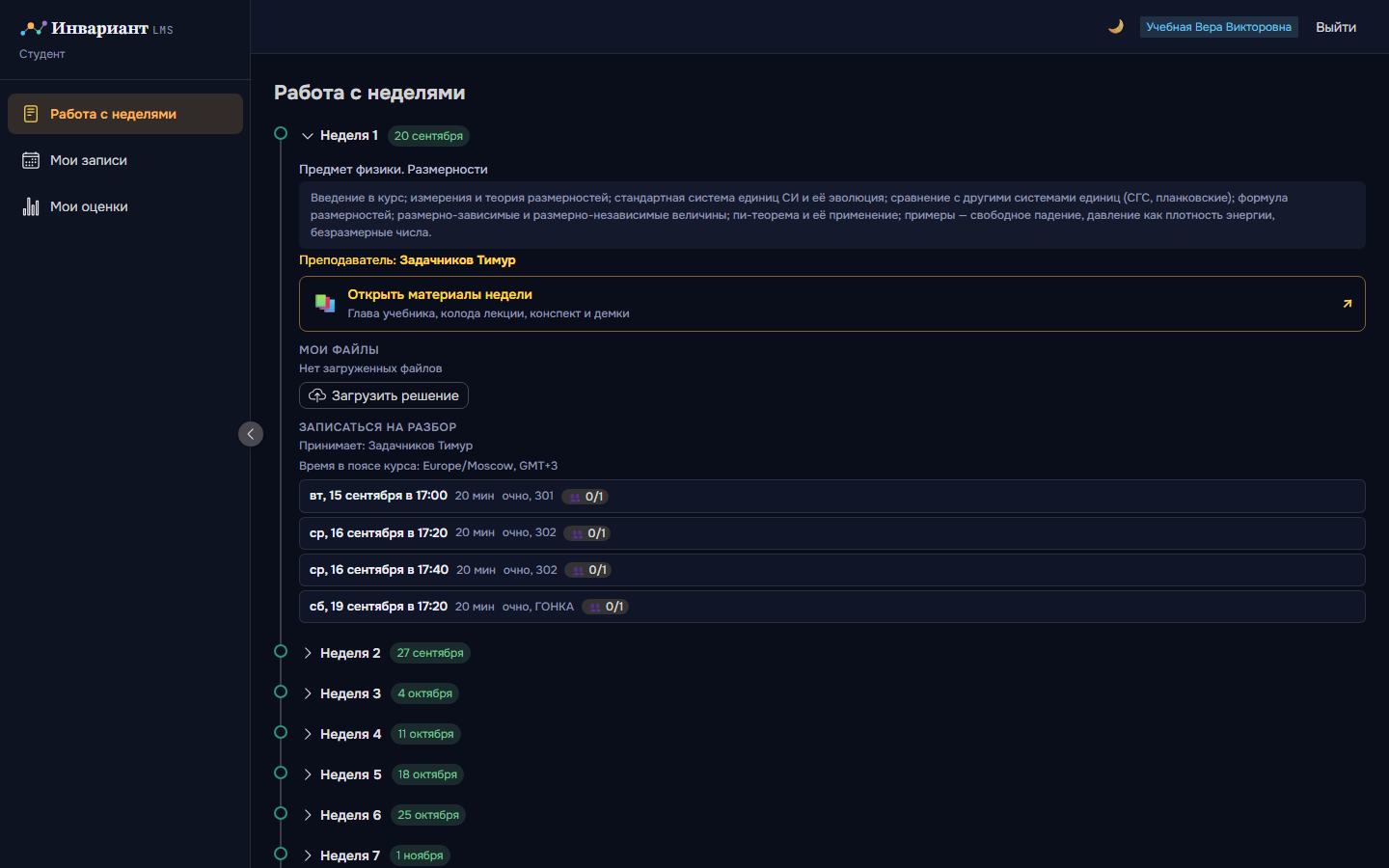Click the Инвариант logo icon
Image resolution: width=1389 pixels, height=868 pixels.
(x=34, y=29)
